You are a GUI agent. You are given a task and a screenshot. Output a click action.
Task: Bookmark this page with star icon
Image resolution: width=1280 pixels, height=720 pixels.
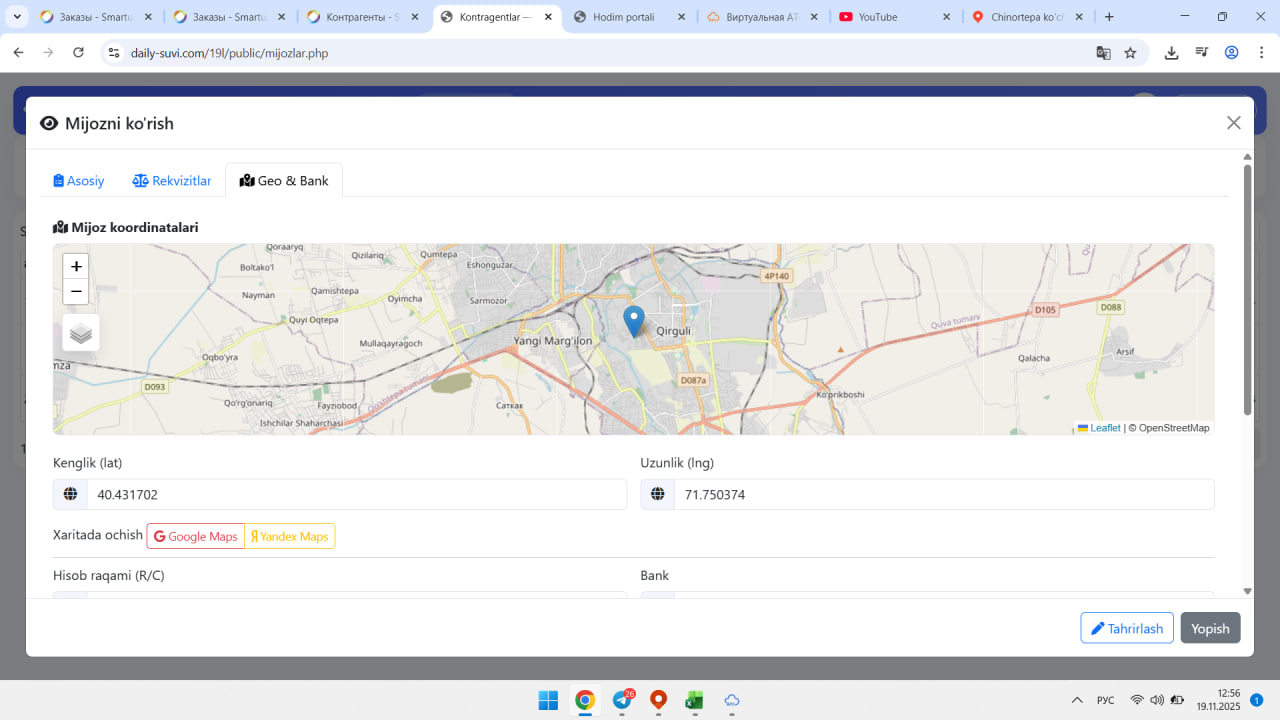1130,53
